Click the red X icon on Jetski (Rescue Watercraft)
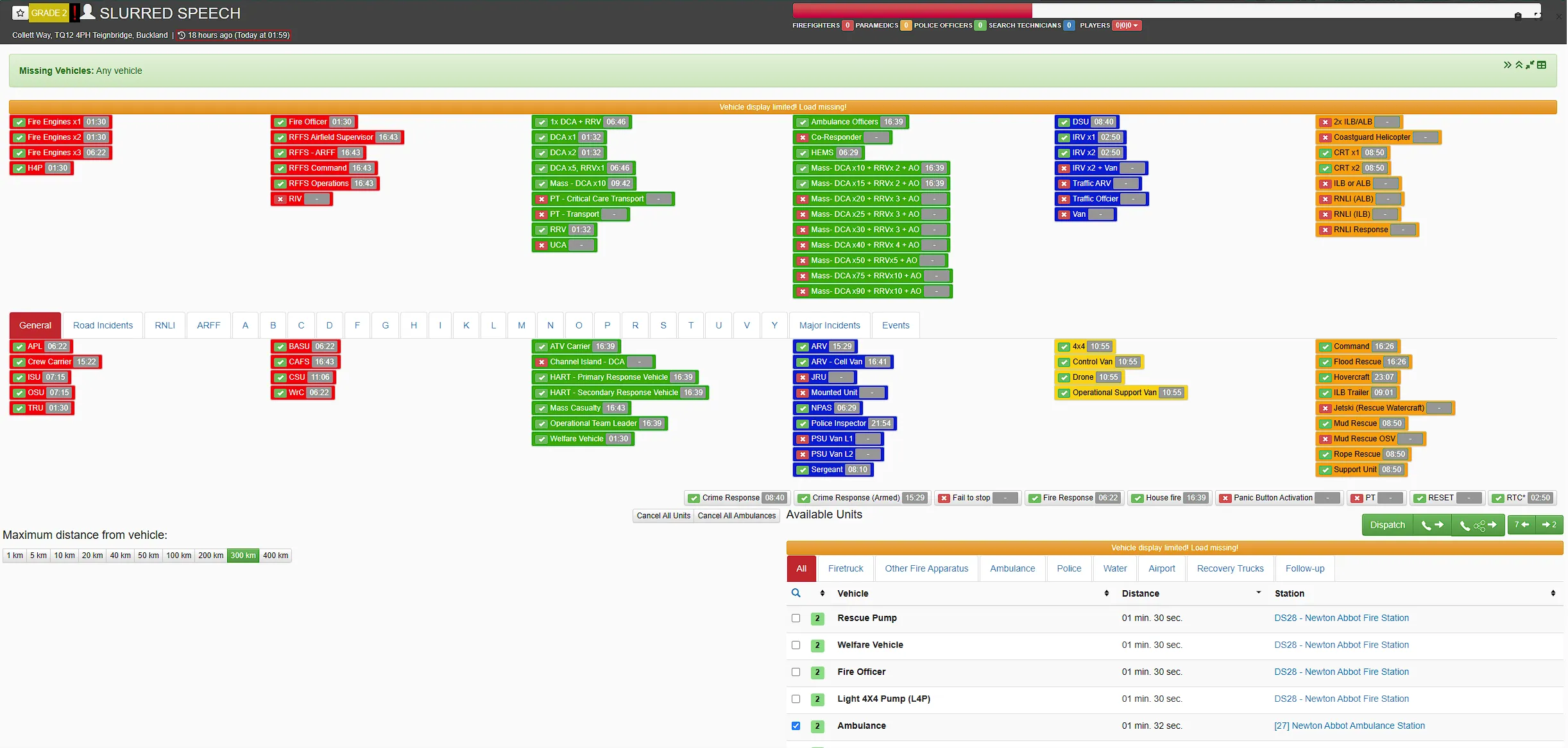Image resolution: width=1568 pixels, height=748 pixels. [x=1325, y=408]
